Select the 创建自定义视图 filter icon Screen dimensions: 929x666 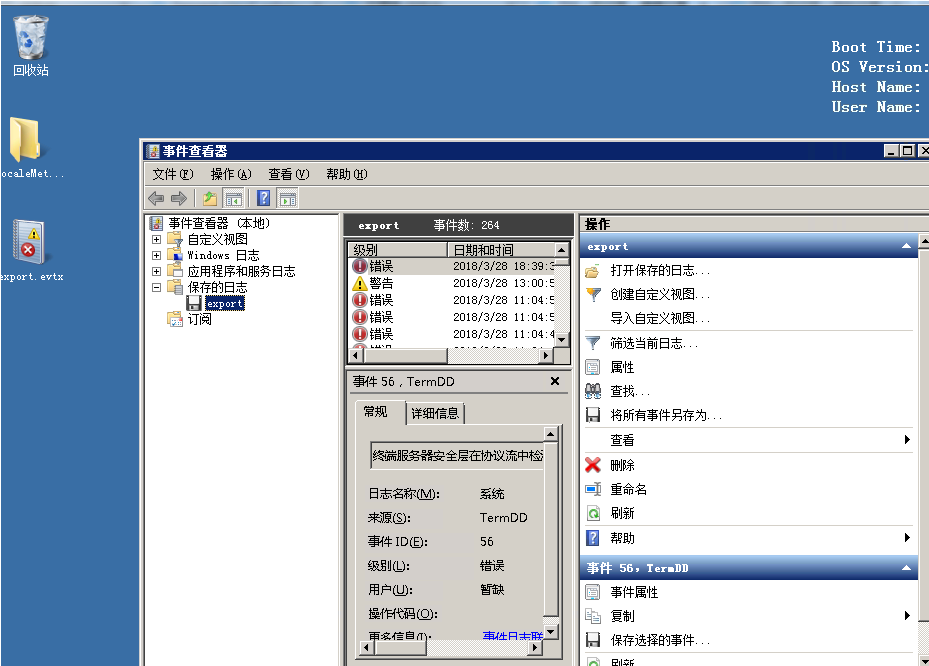[x=593, y=294]
